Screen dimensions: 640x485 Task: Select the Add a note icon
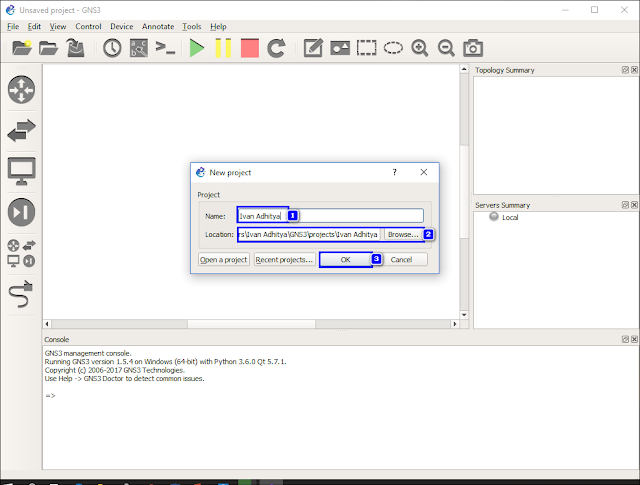313,48
